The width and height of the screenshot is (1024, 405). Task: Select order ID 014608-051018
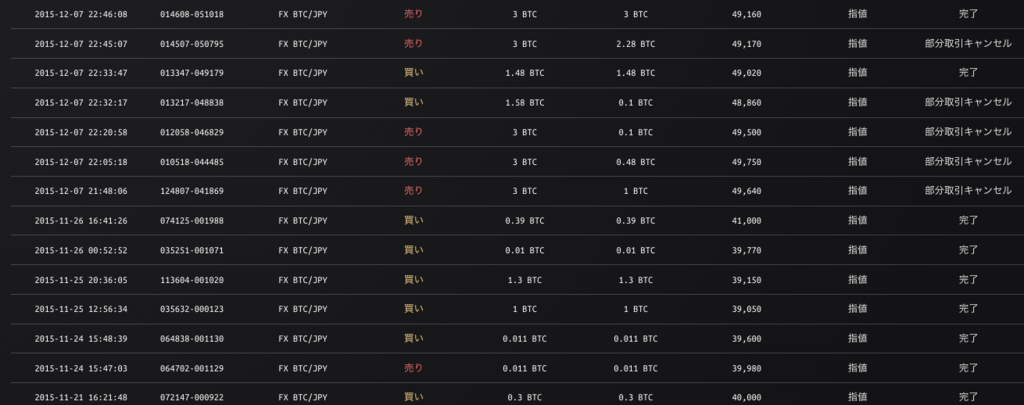[x=191, y=14]
